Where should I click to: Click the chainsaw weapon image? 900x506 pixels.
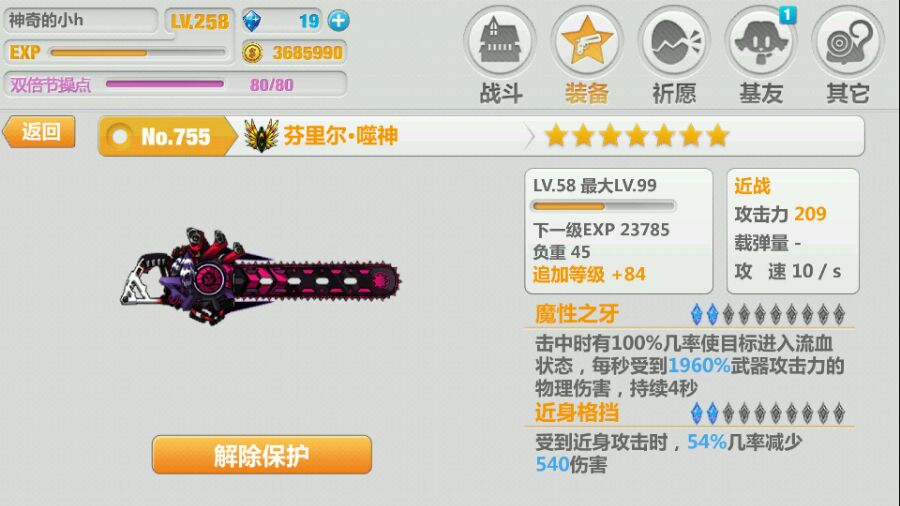261,276
